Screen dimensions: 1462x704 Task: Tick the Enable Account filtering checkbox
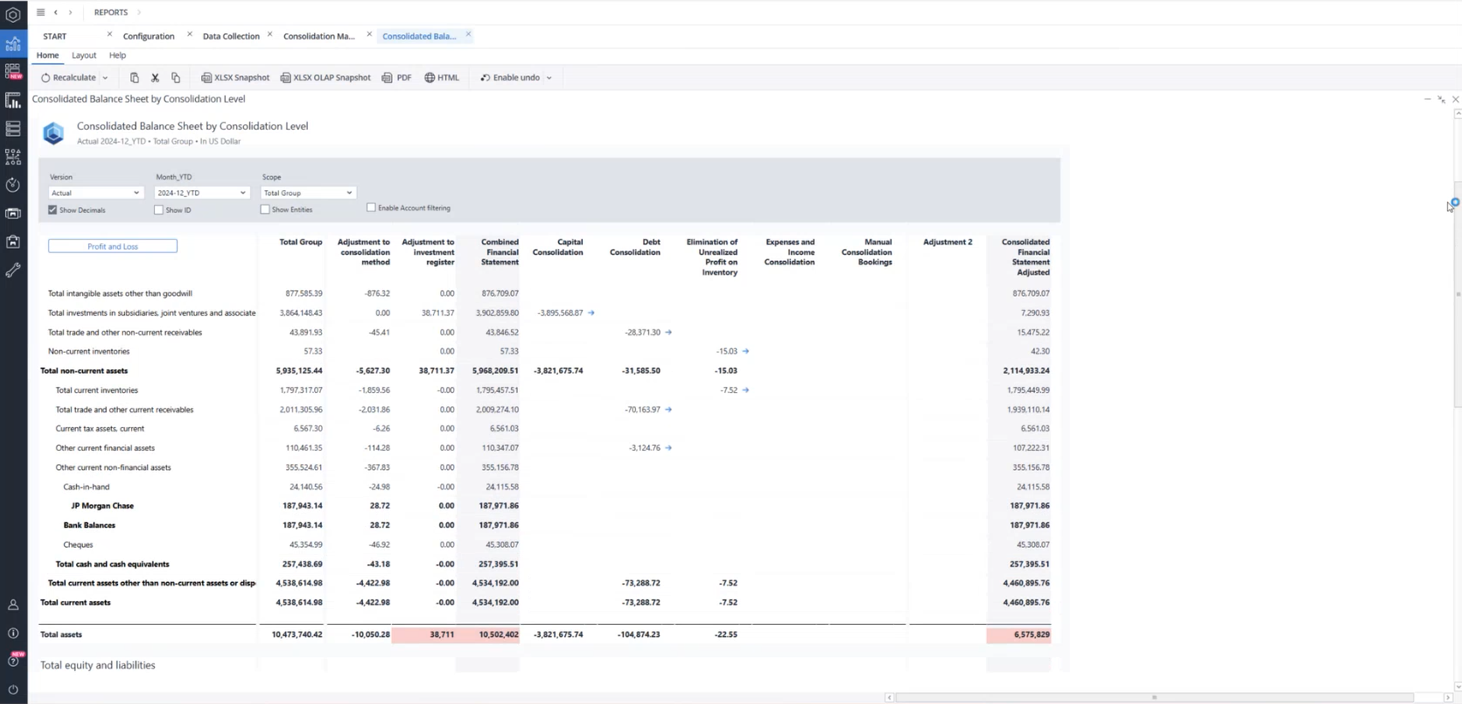pos(371,208)
